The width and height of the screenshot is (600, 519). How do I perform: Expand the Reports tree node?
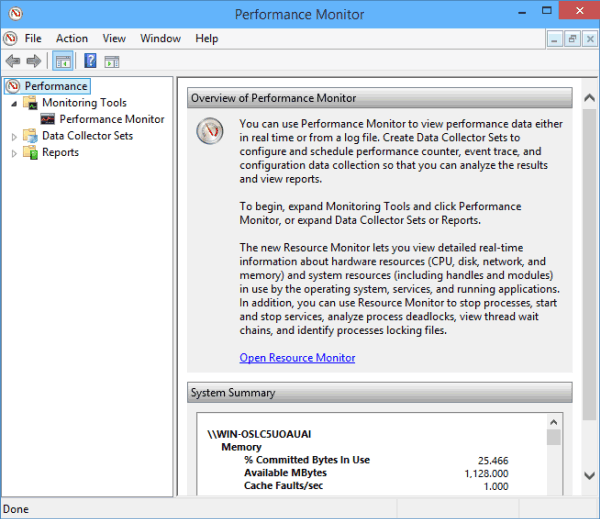[x=14, y=153]
